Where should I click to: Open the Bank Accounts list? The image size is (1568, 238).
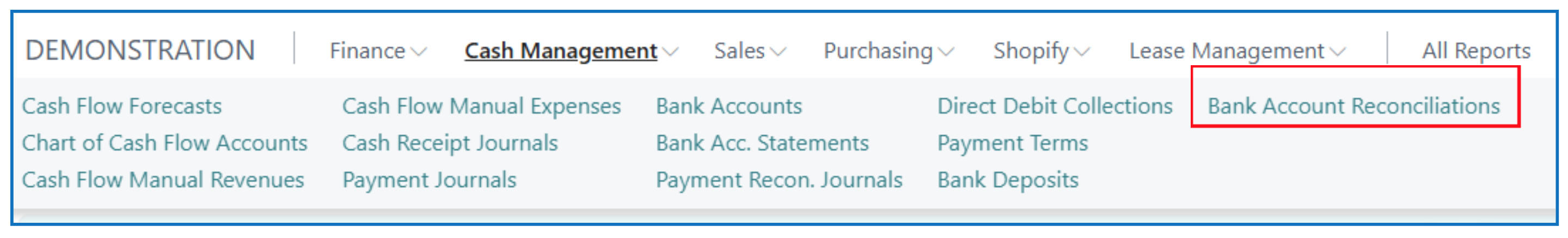coord(728,107)
